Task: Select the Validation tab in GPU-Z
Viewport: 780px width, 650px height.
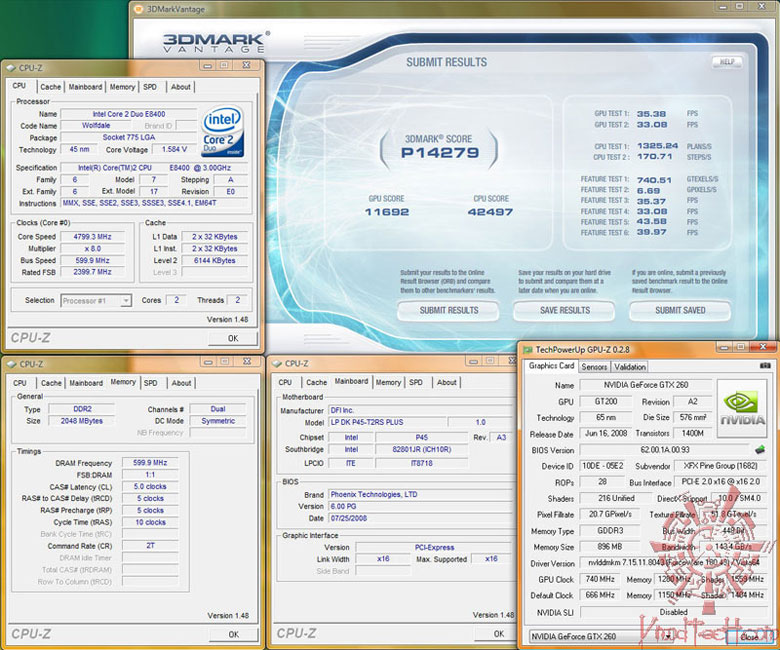Action: click(630, 367)
